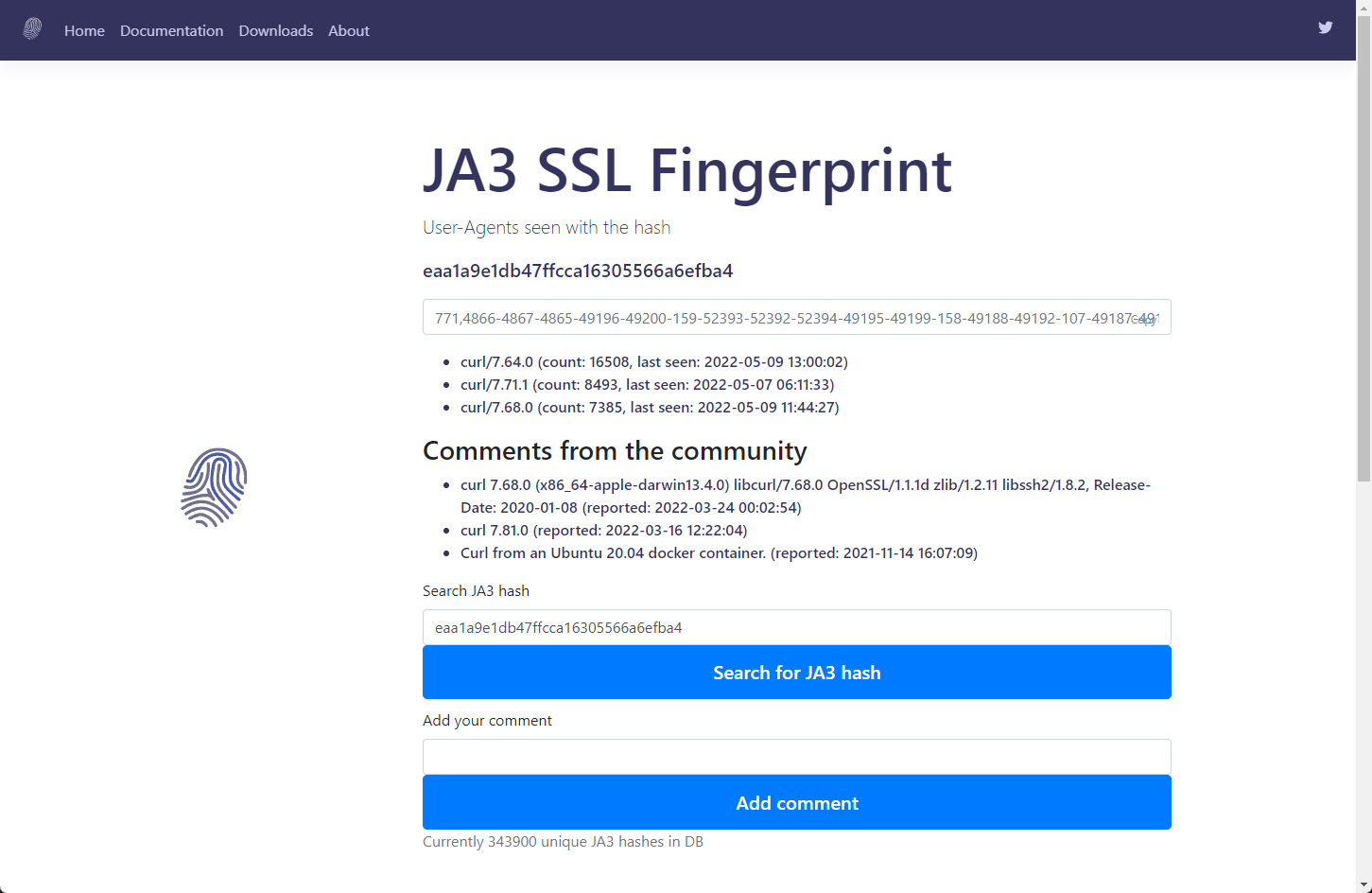Focus the Add your comment text field
The image size is (1372, 893).
797,757
